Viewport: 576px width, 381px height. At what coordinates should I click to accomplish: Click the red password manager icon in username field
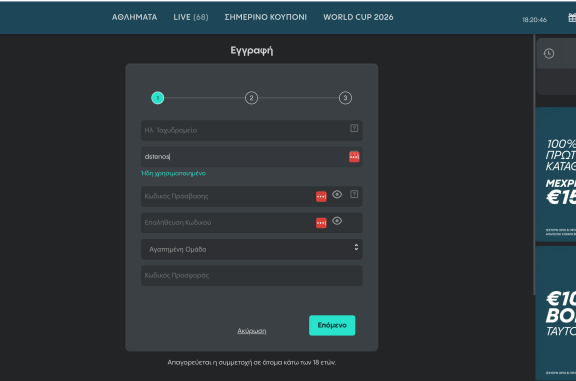(354, 157)
